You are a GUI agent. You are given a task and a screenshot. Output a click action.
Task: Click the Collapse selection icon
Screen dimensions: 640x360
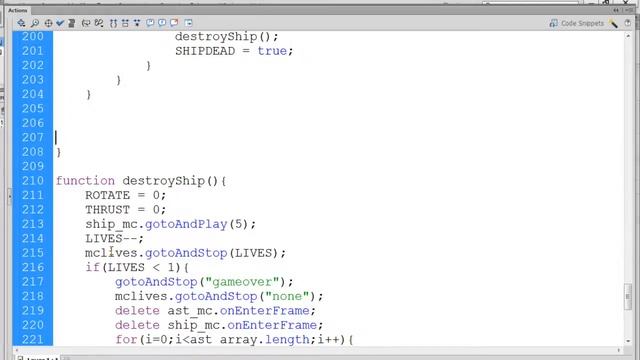(x=125, y=23)
